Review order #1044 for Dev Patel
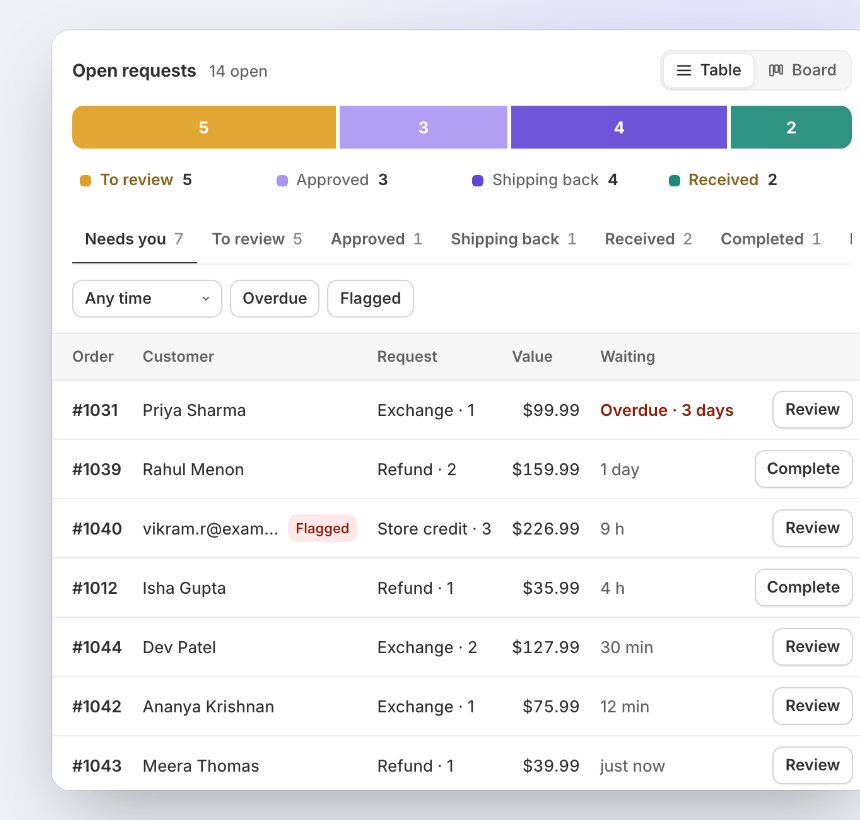Viewport: 860px width, 820px height. (x=812, y=647)
